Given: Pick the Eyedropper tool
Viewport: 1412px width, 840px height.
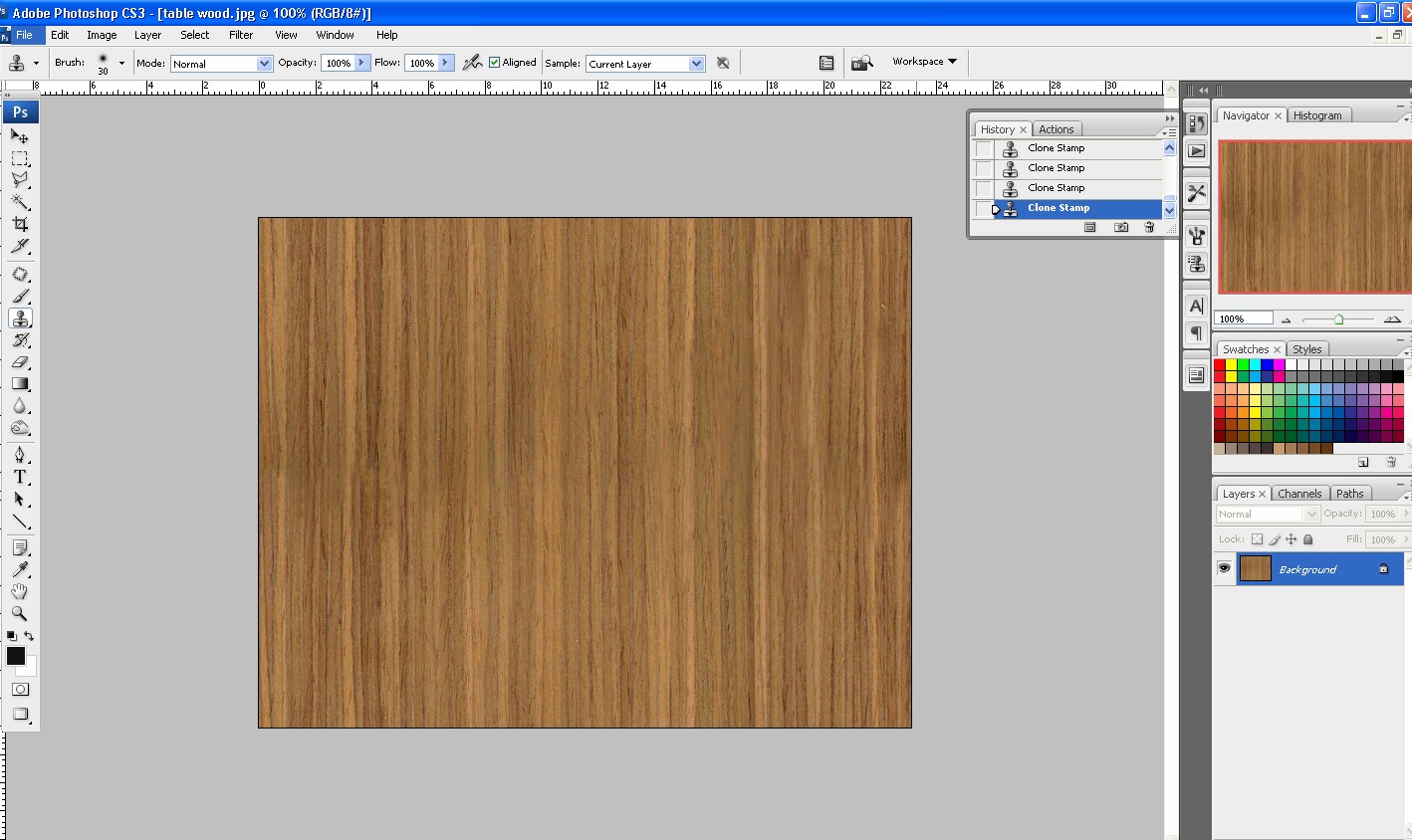Looking at the screenshot, I should click(x=20, y=569).
